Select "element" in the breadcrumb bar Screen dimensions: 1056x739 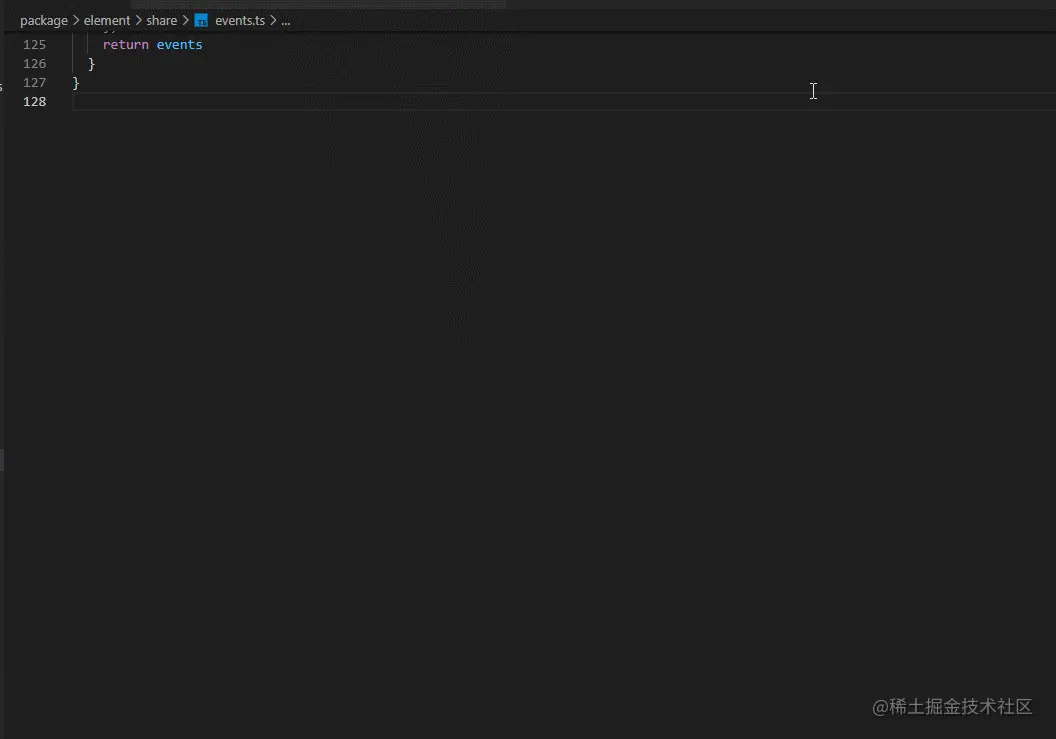[x=107, y=20]
